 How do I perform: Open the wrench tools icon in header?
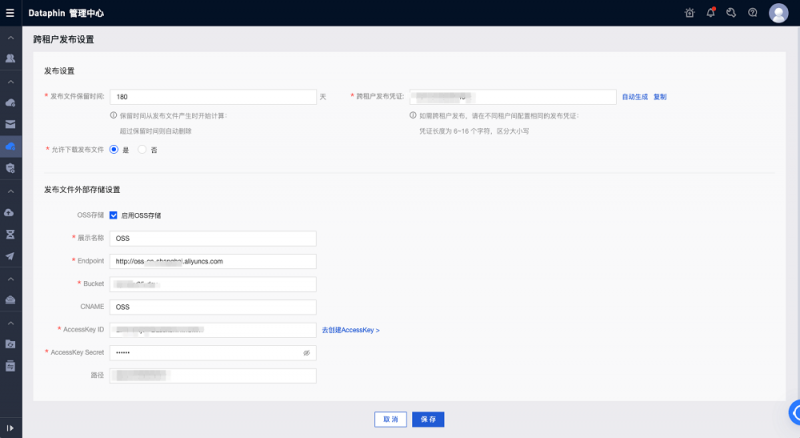point(731,13)
